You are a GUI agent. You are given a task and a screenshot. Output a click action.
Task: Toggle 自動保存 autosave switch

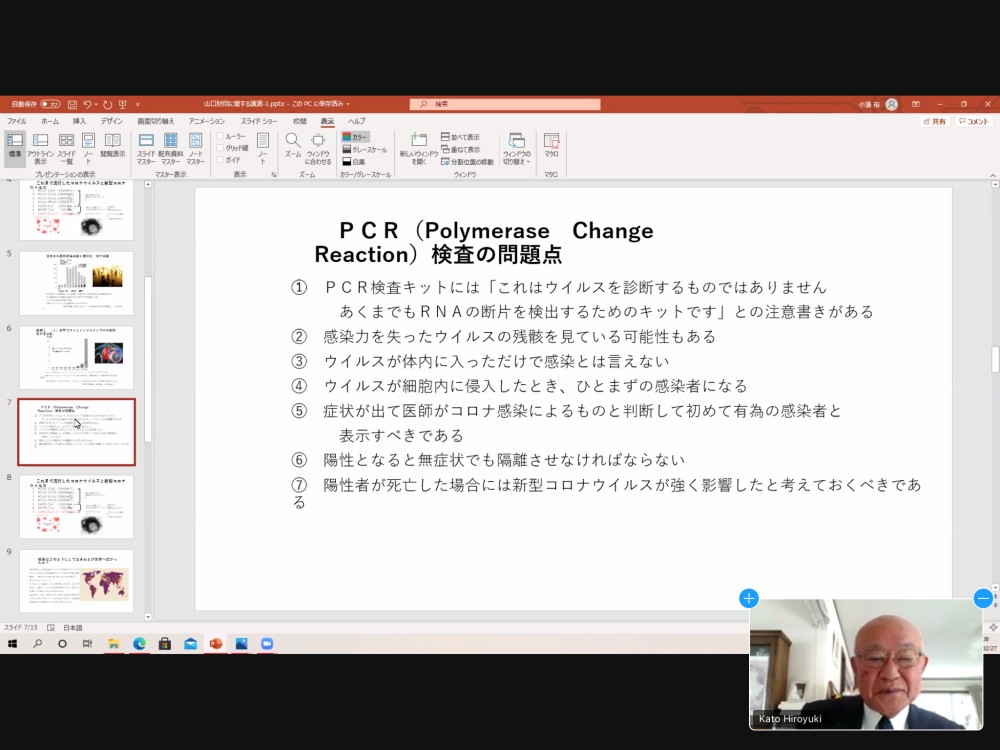[x=50, y=104]
